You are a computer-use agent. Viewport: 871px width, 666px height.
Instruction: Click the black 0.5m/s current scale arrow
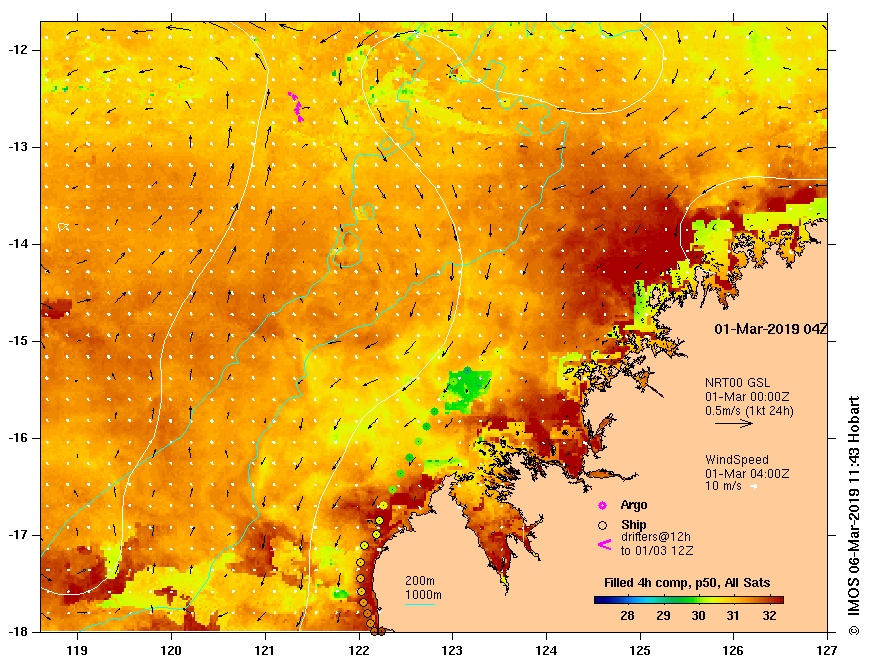(x=734, y=424)
